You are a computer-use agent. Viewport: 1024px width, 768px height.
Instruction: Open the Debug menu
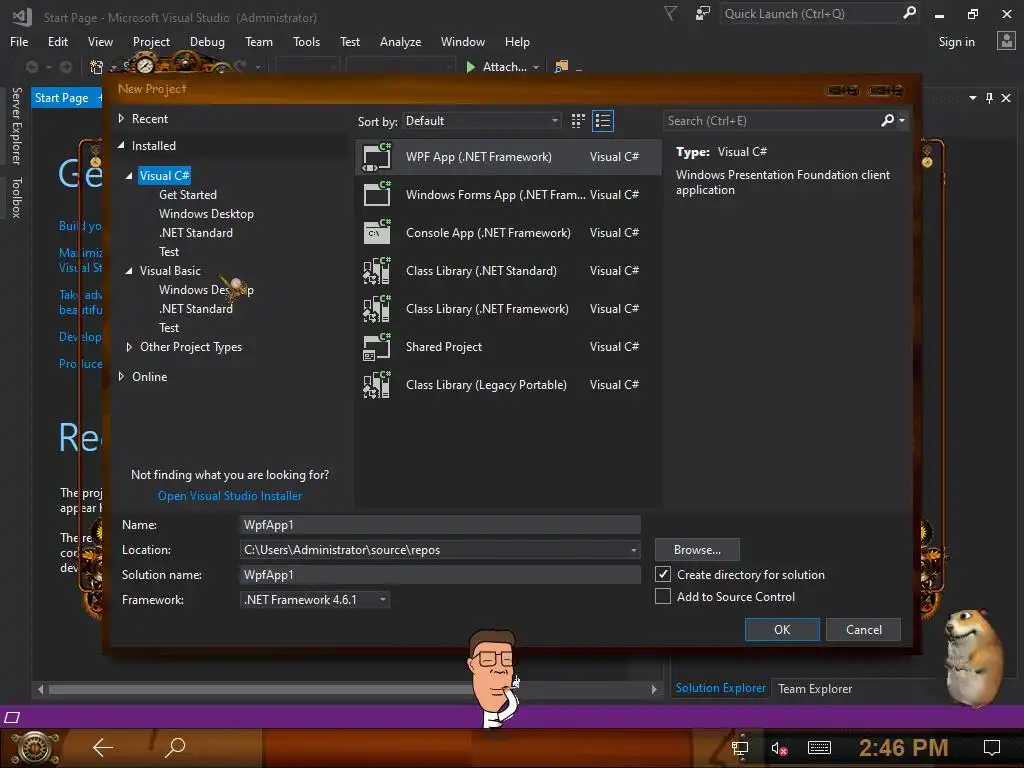(207, 42)
